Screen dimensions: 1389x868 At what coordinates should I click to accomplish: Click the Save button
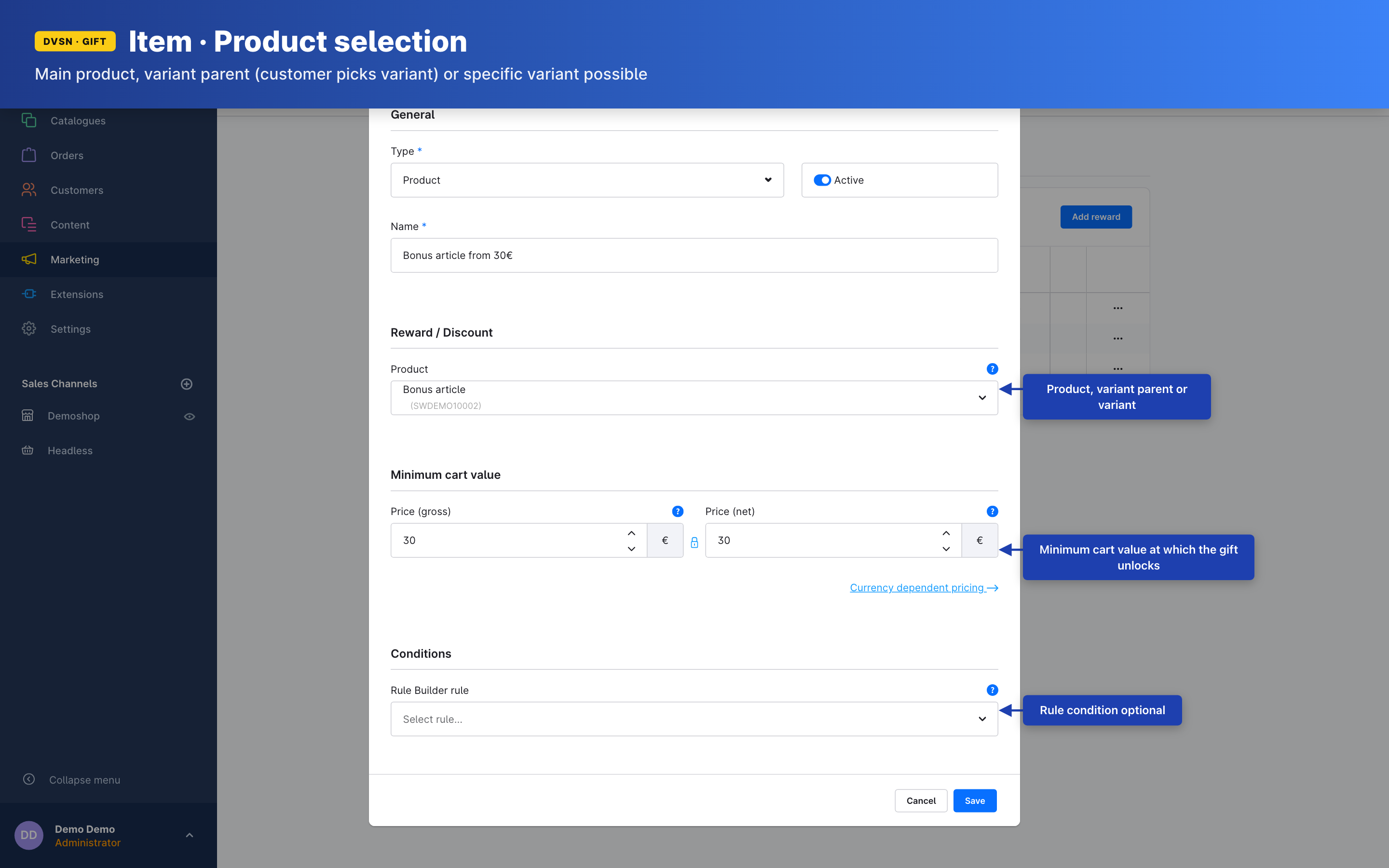[974, 800]
